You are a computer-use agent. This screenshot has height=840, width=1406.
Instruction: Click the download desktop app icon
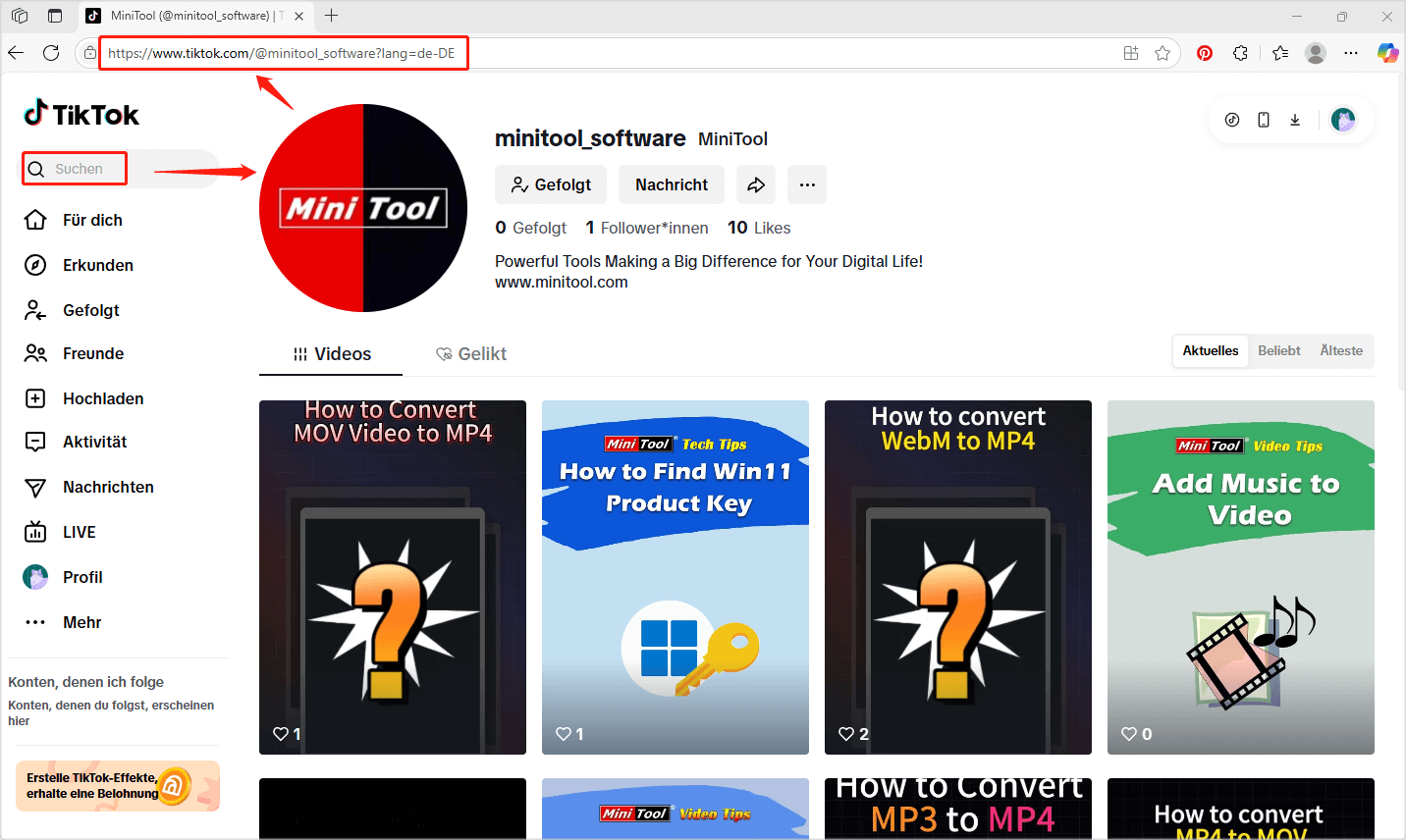[1295, 120]
